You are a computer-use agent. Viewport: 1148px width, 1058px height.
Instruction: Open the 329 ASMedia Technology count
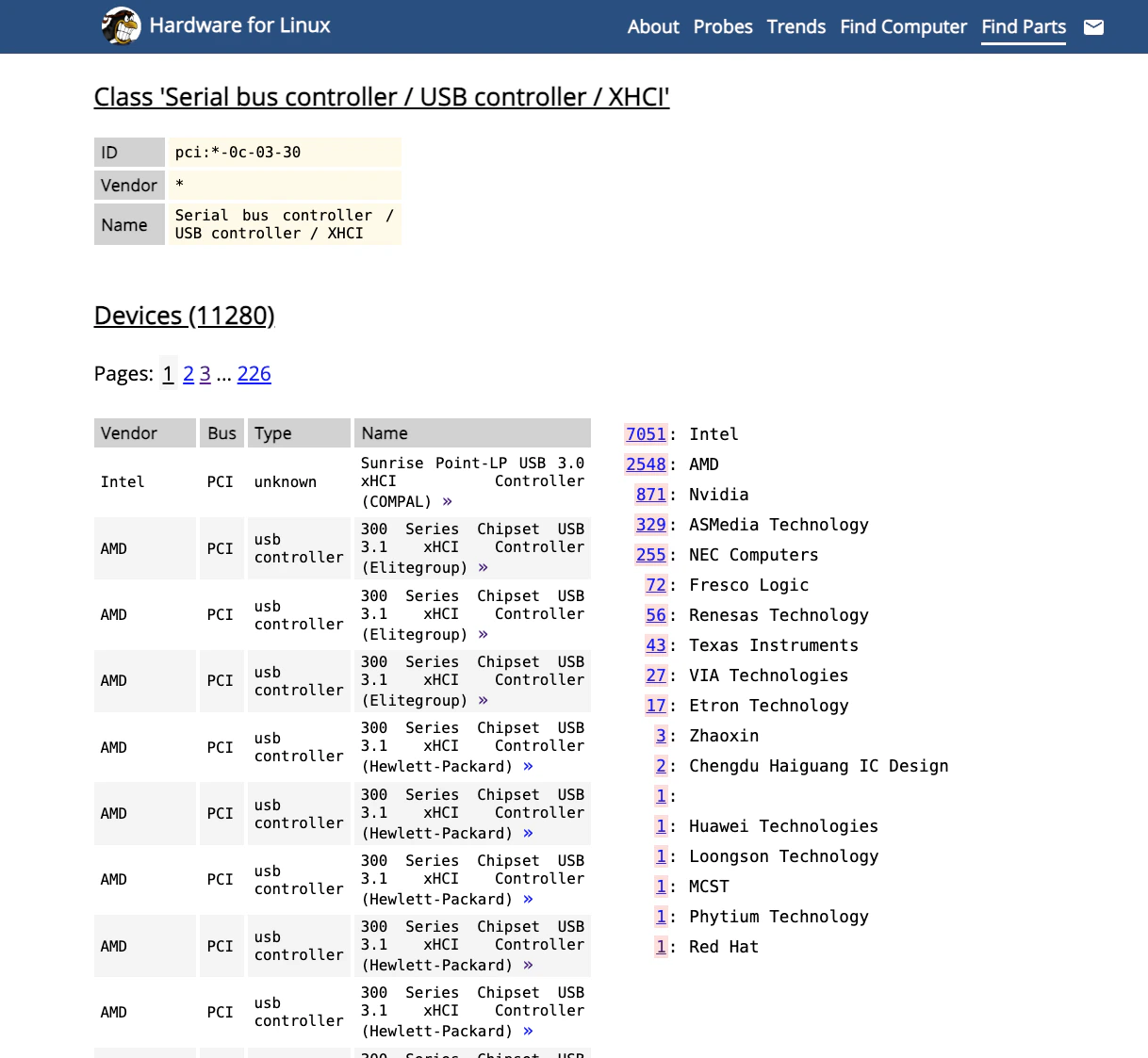[650, 525]
